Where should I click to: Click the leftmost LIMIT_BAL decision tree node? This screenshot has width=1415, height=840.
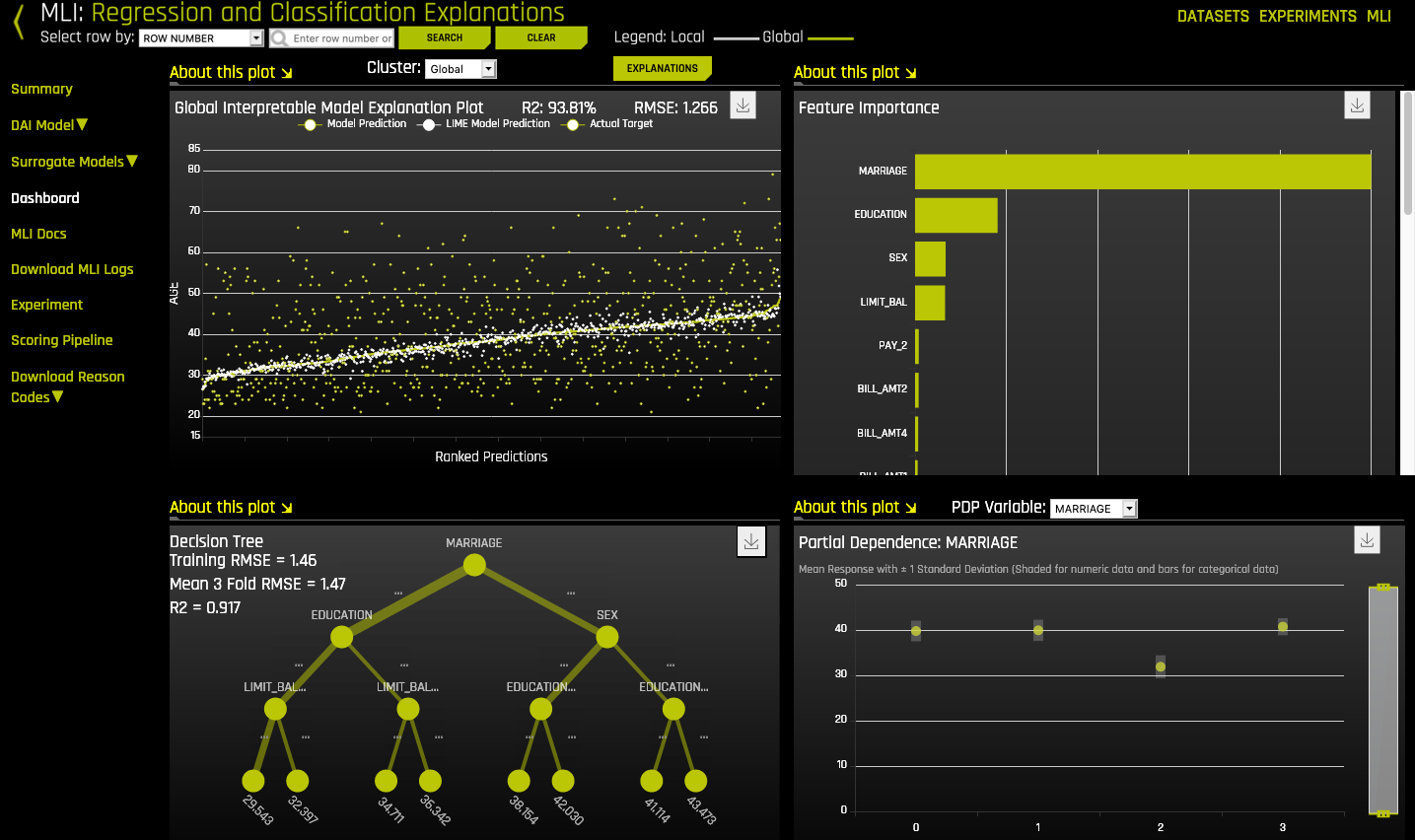(x=275, y=709)
